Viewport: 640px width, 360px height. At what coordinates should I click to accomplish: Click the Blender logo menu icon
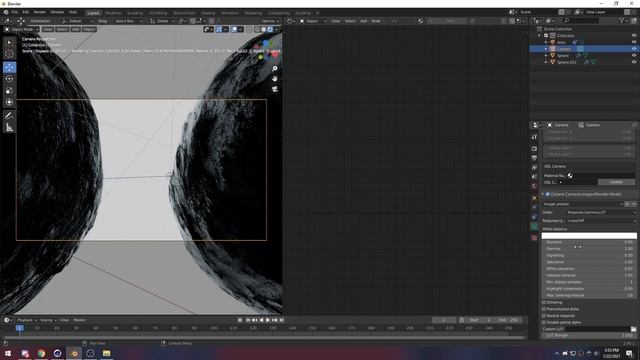coord(6,12)
